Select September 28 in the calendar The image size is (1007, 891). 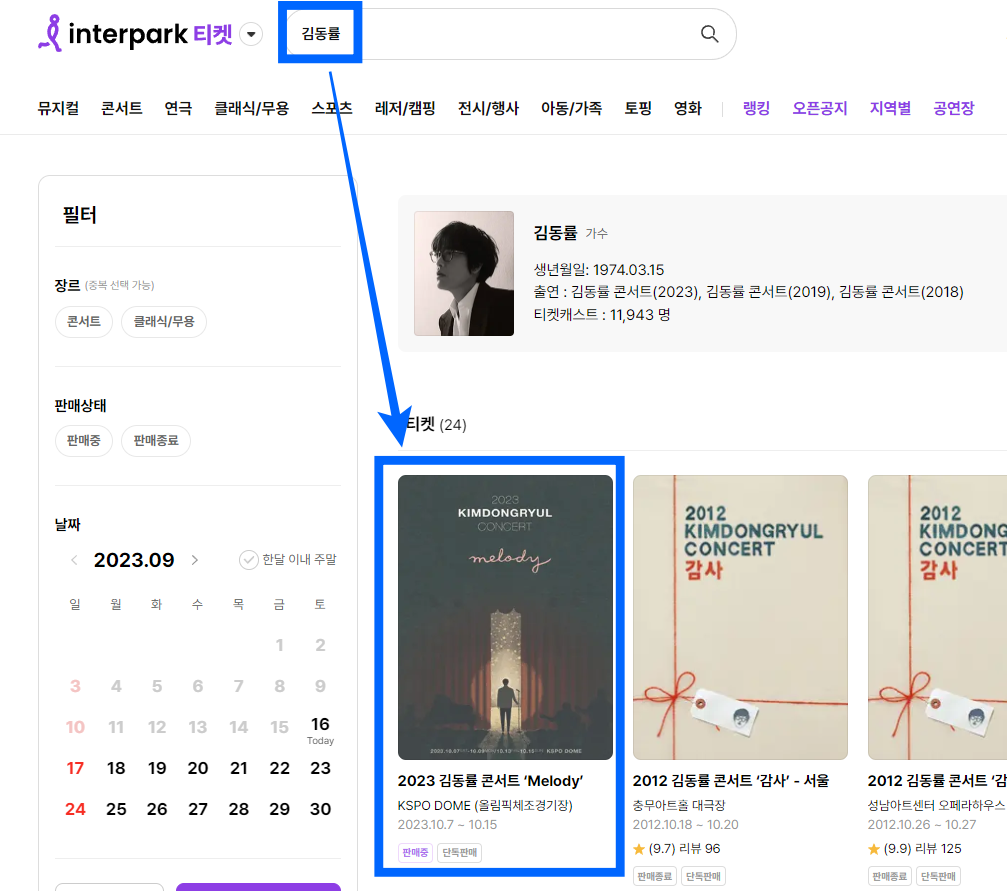[x=239, y=809]
